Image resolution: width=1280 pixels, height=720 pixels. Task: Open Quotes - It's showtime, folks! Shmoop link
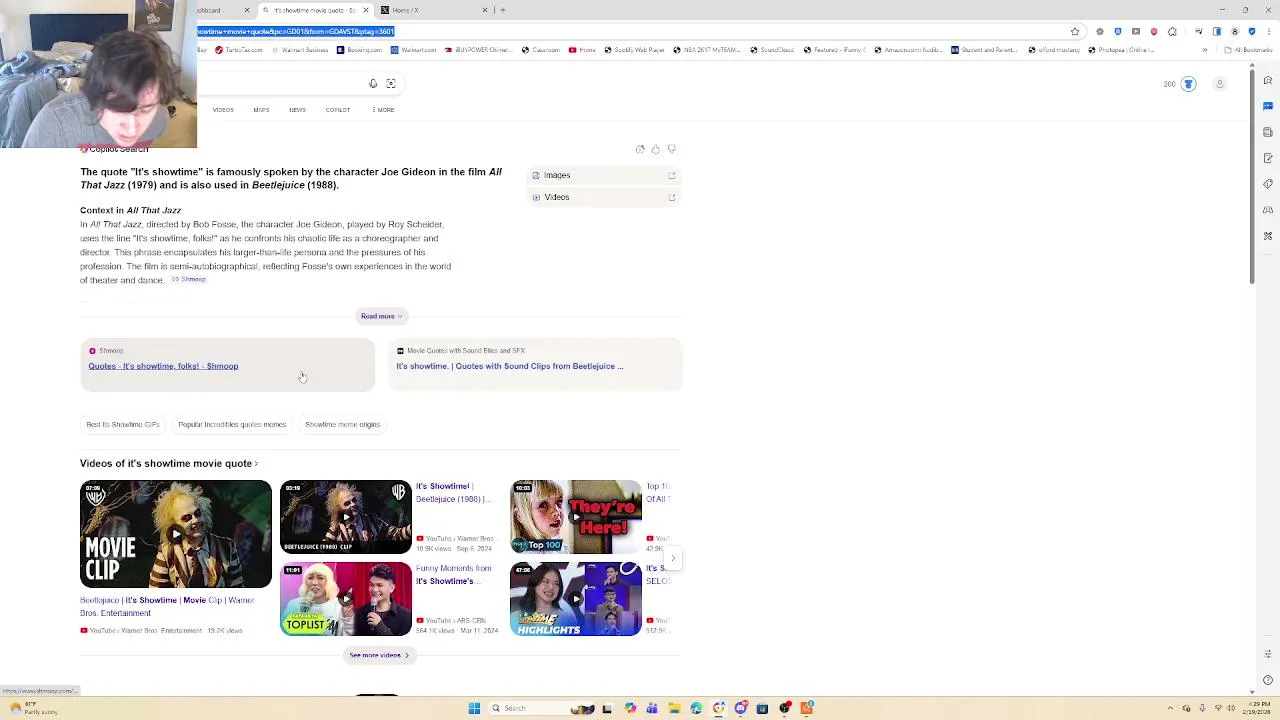163,366
